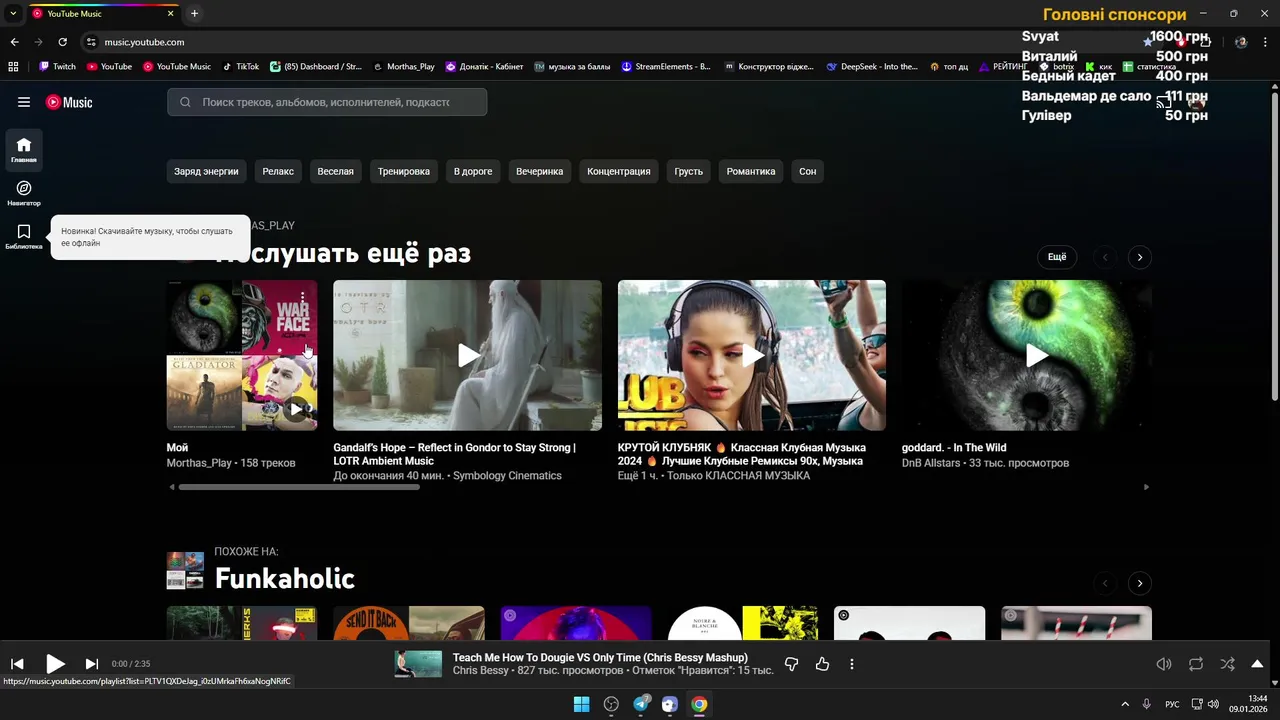Open the Мой playlist title link
Viewport: 1280px width, 720px height.
(x=177, y=448)
